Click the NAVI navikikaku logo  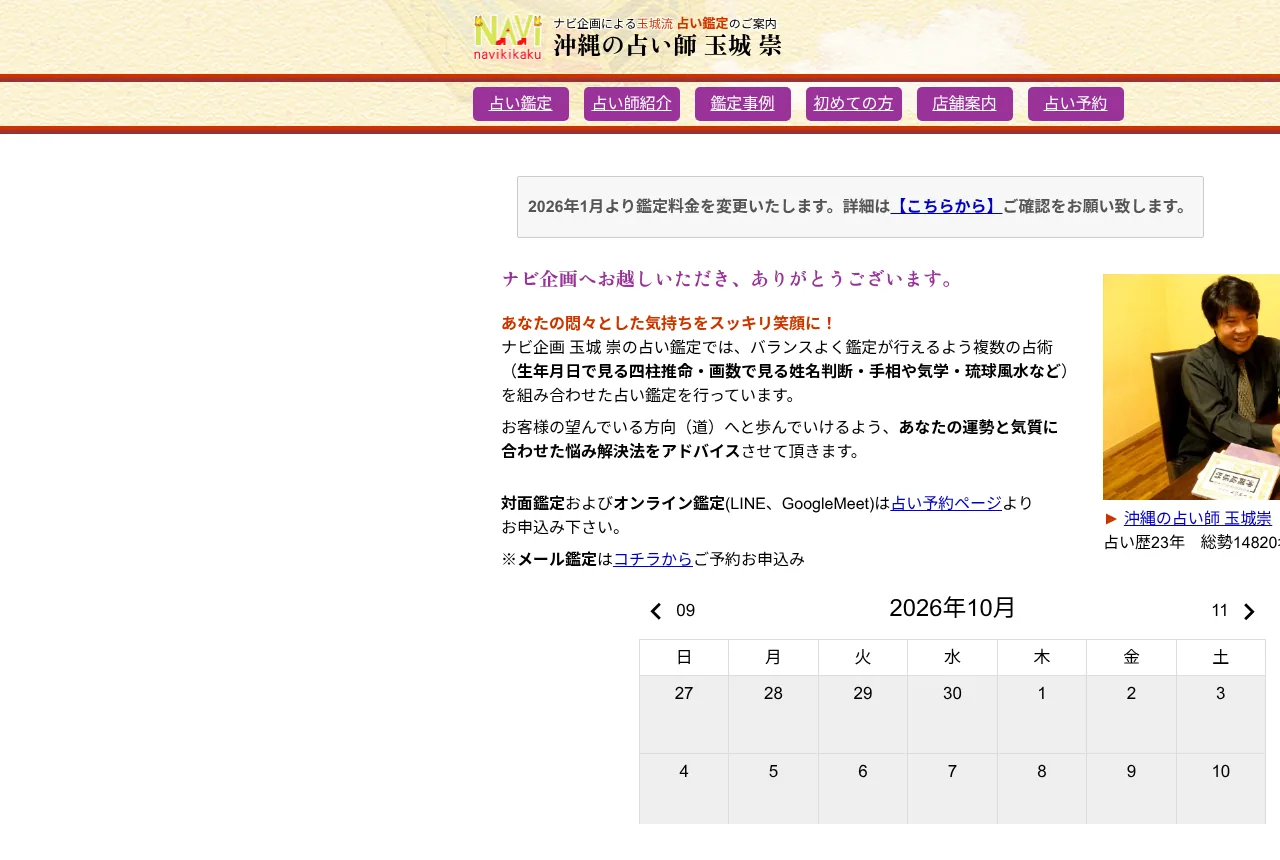508,38
